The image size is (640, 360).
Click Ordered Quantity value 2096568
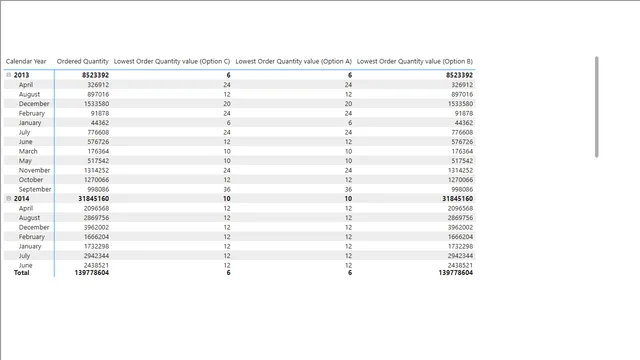pos(96,208)
